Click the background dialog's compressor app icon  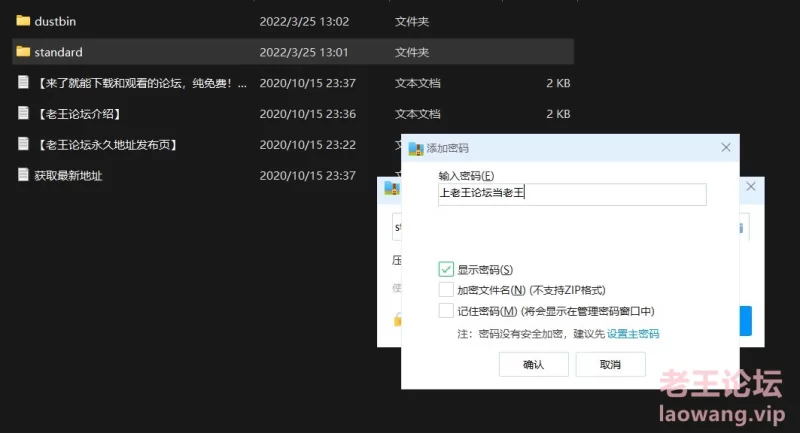392,188
